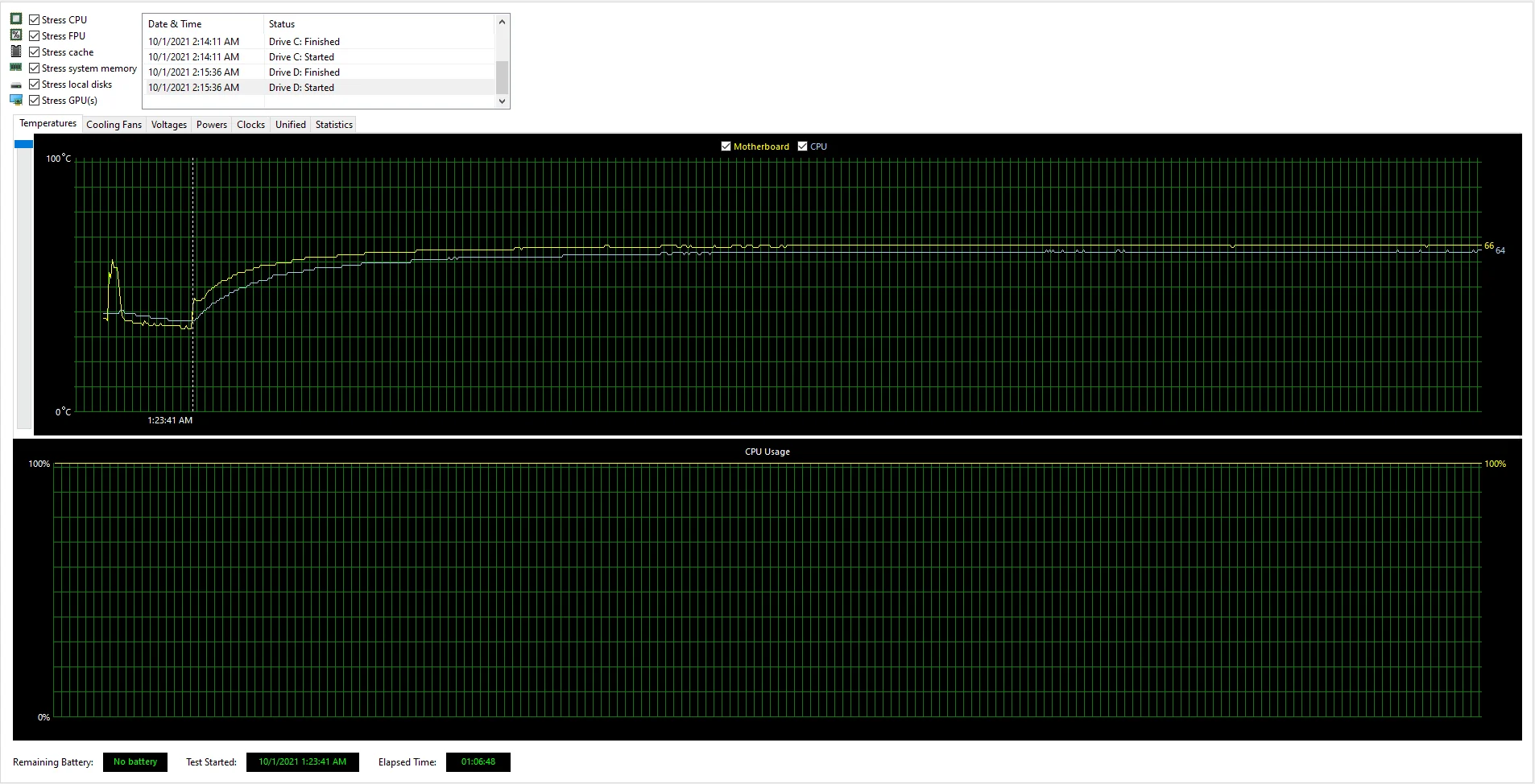
Task: Click the No battery status field
Action: 135,762
